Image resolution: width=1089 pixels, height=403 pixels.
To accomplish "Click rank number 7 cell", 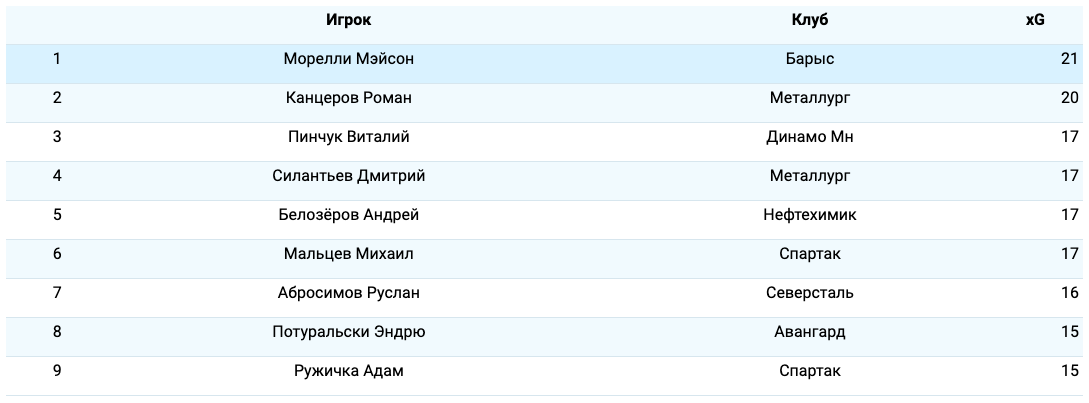I will (x=57, y=293).
